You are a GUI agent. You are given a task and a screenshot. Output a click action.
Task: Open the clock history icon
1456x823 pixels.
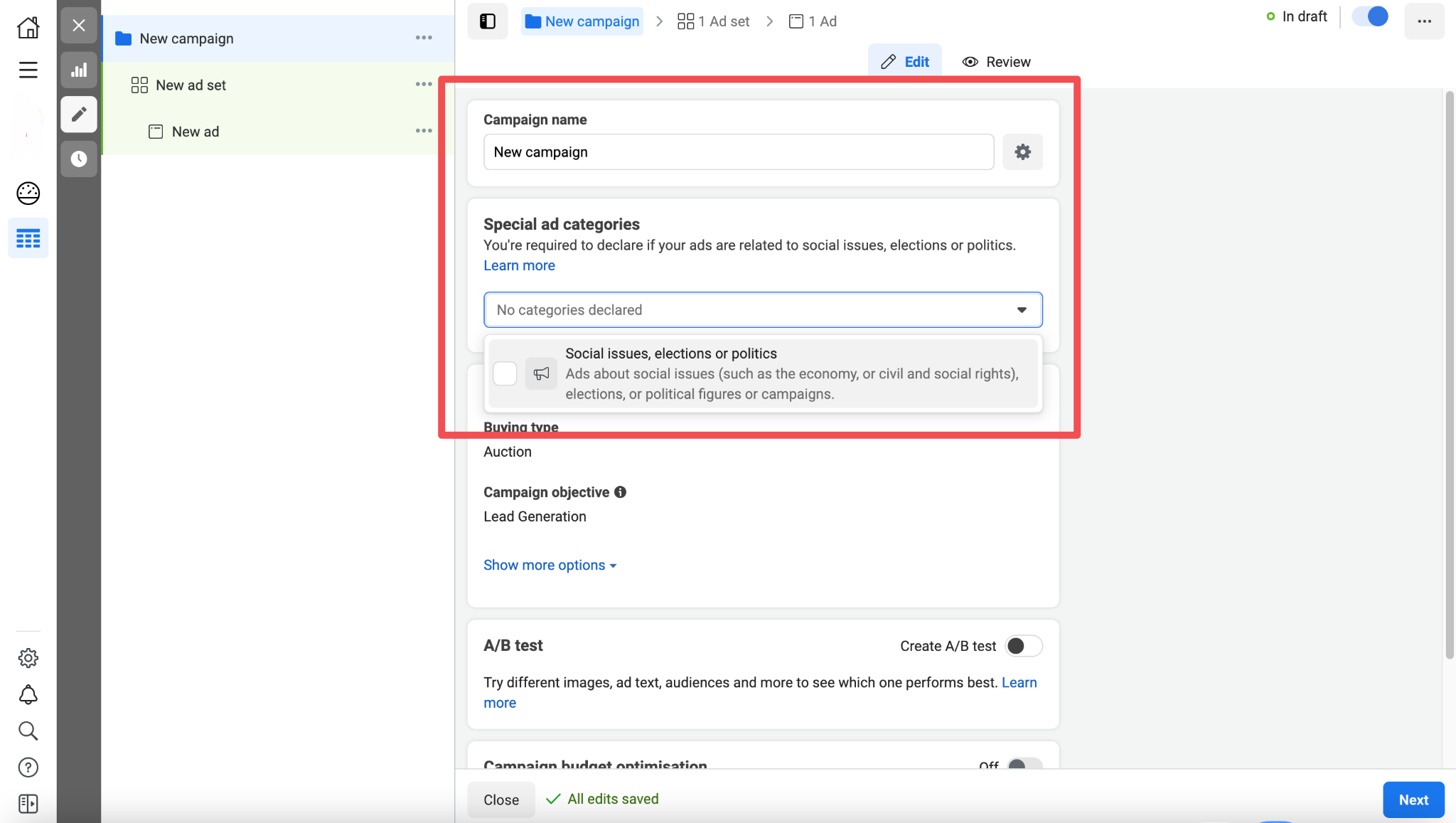pos(79,159)
